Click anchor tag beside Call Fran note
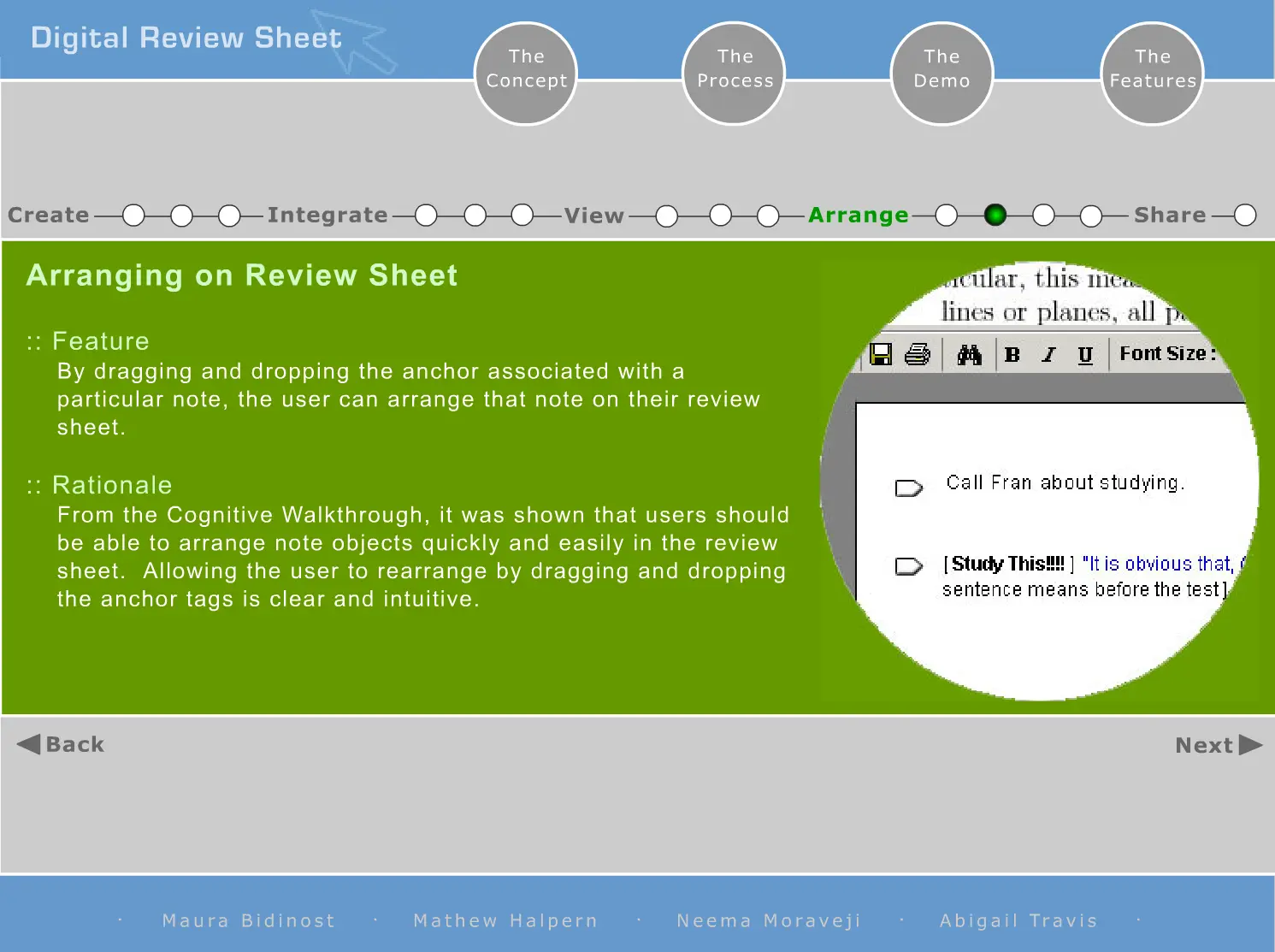Image resolution: width=1275 pixels, height=952 pixels. 909,488
